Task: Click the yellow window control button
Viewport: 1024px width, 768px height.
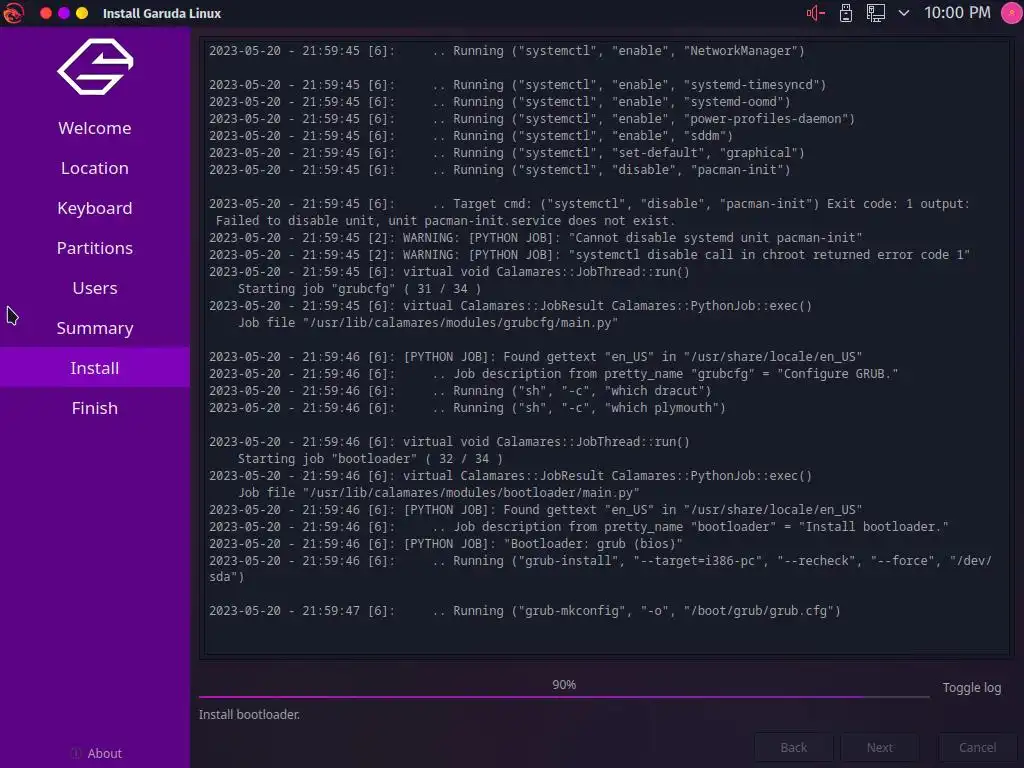Action: [82, 13]
